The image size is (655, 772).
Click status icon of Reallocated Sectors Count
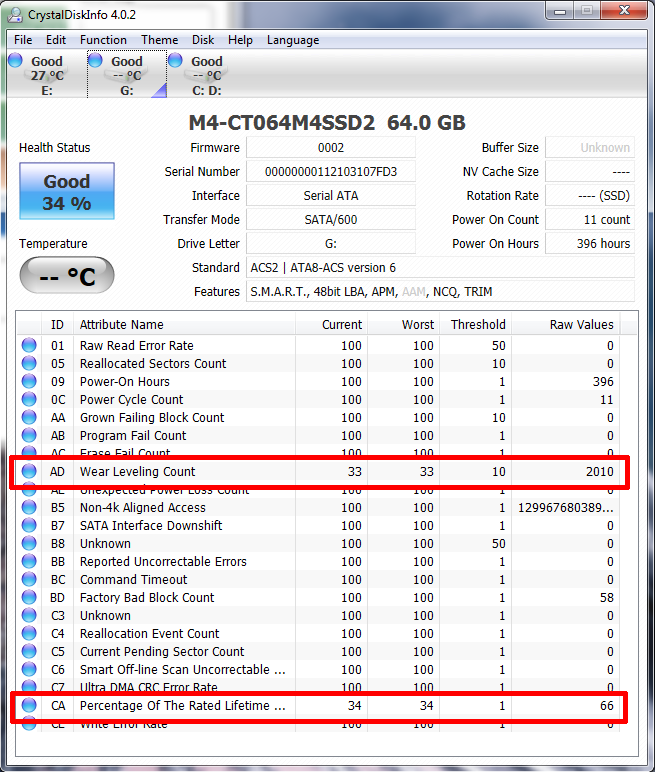[29, 363]
